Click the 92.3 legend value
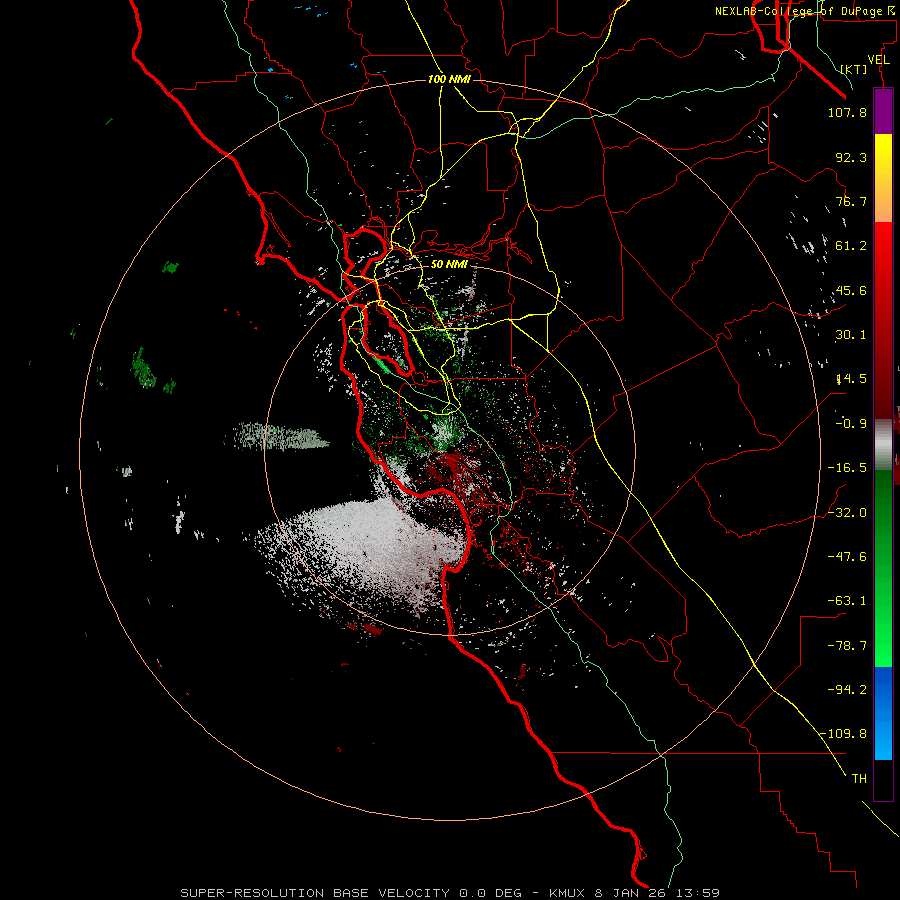 click(851, 157)
